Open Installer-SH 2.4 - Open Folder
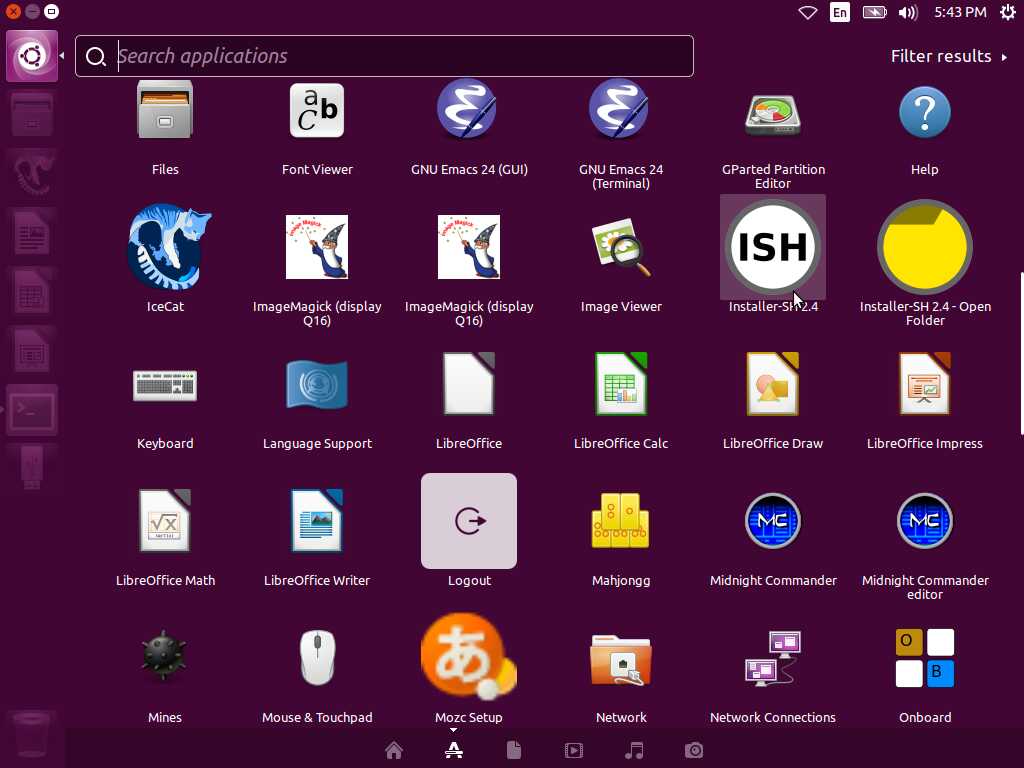Image resolution: width=1024 pixels, height=768 pixels. pos(925,248)
